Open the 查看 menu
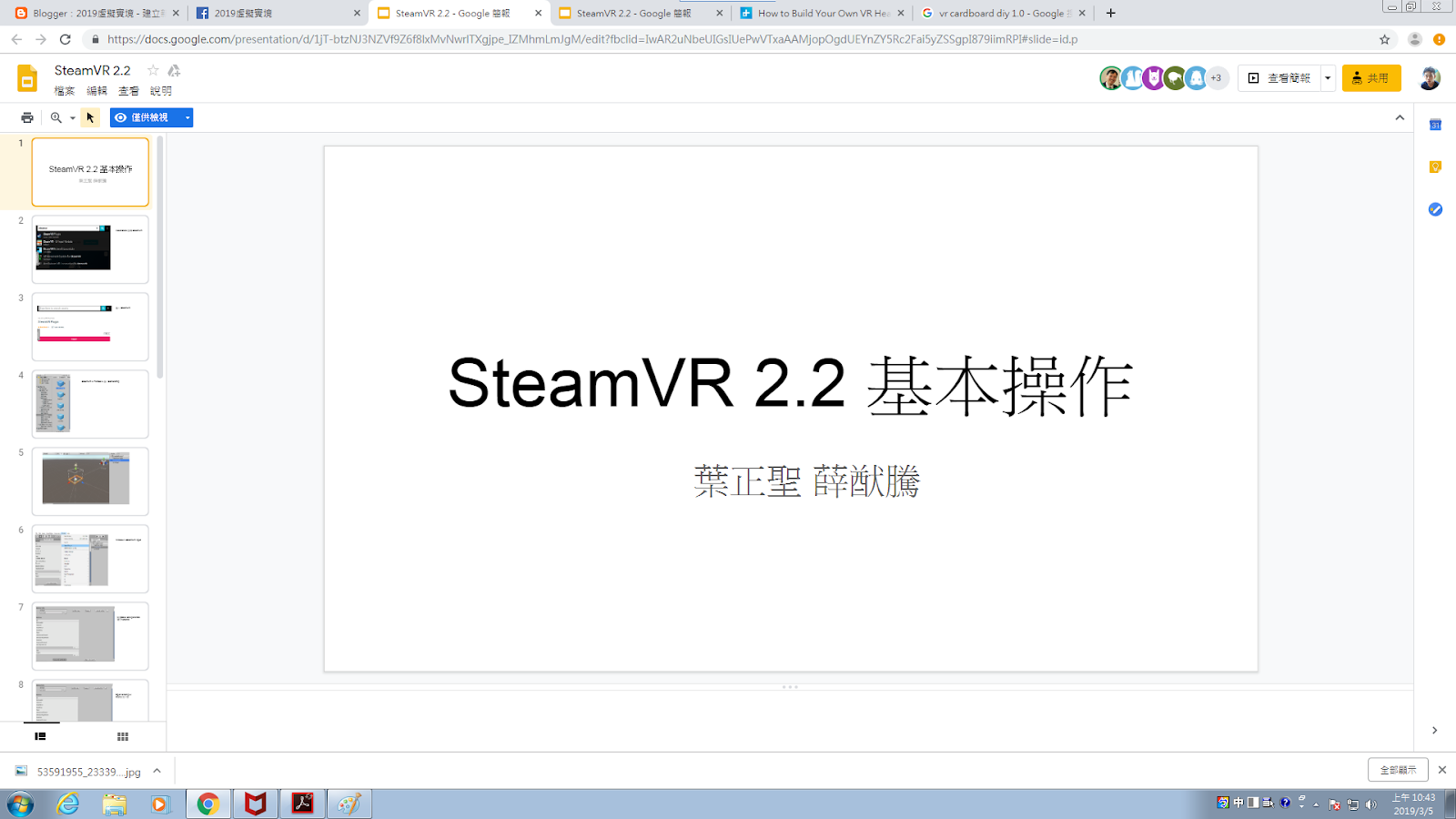Image resolution: width=1456 pixels, height=819 pixels. pyautogui.click(x=129, y=91)
